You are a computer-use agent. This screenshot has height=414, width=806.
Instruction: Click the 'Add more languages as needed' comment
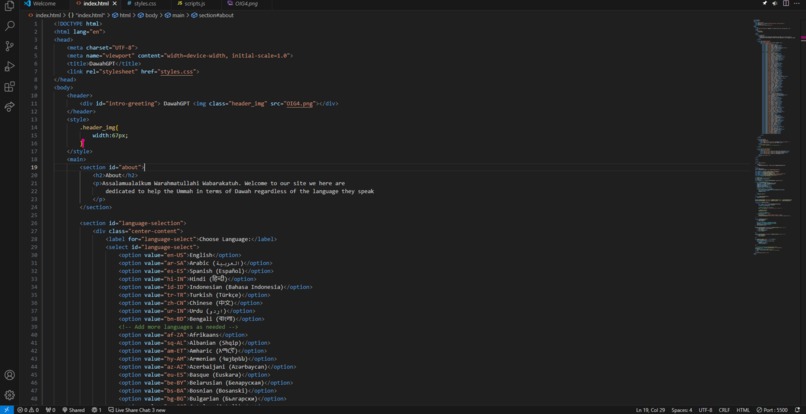[x=178, y=327]
